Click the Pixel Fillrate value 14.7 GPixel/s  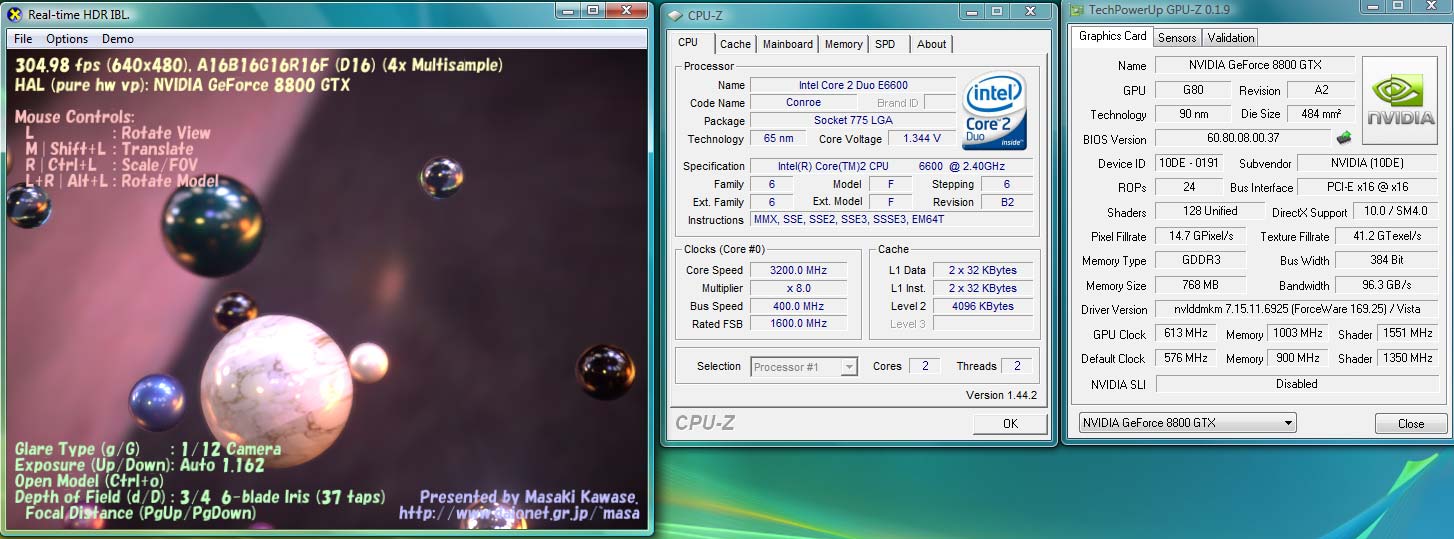1200,236
